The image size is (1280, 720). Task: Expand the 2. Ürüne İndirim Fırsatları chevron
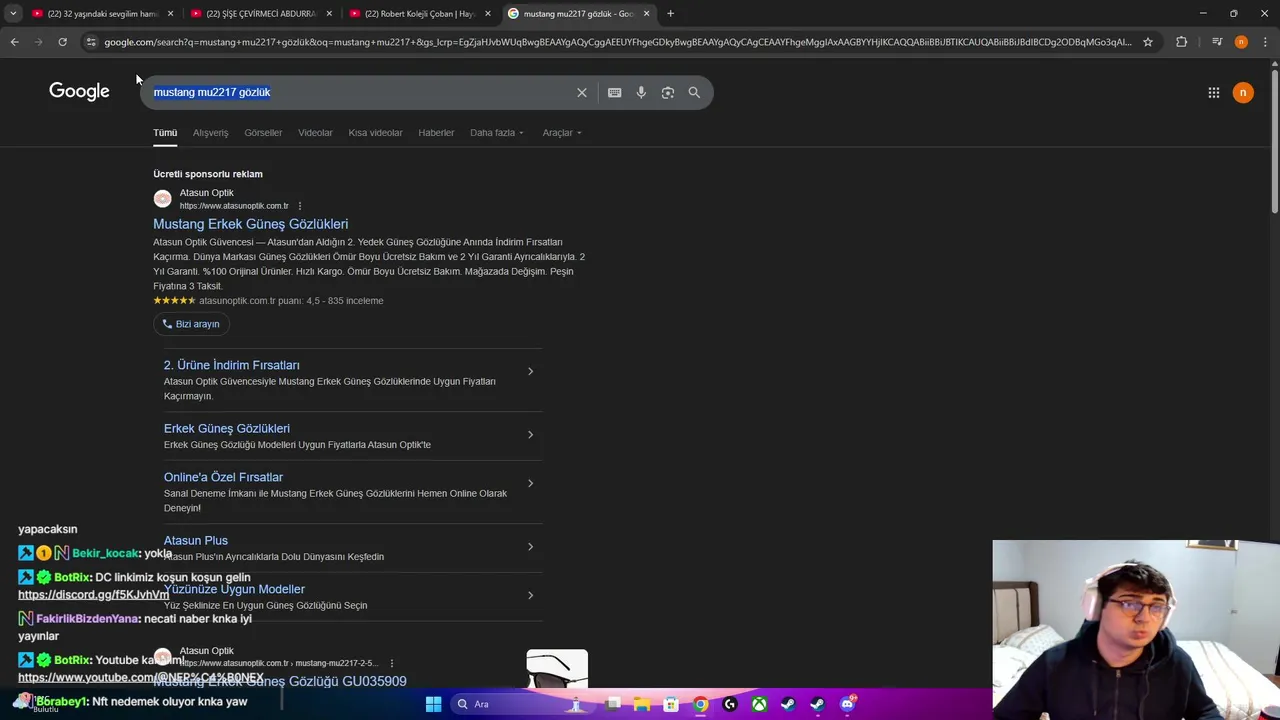530,372
